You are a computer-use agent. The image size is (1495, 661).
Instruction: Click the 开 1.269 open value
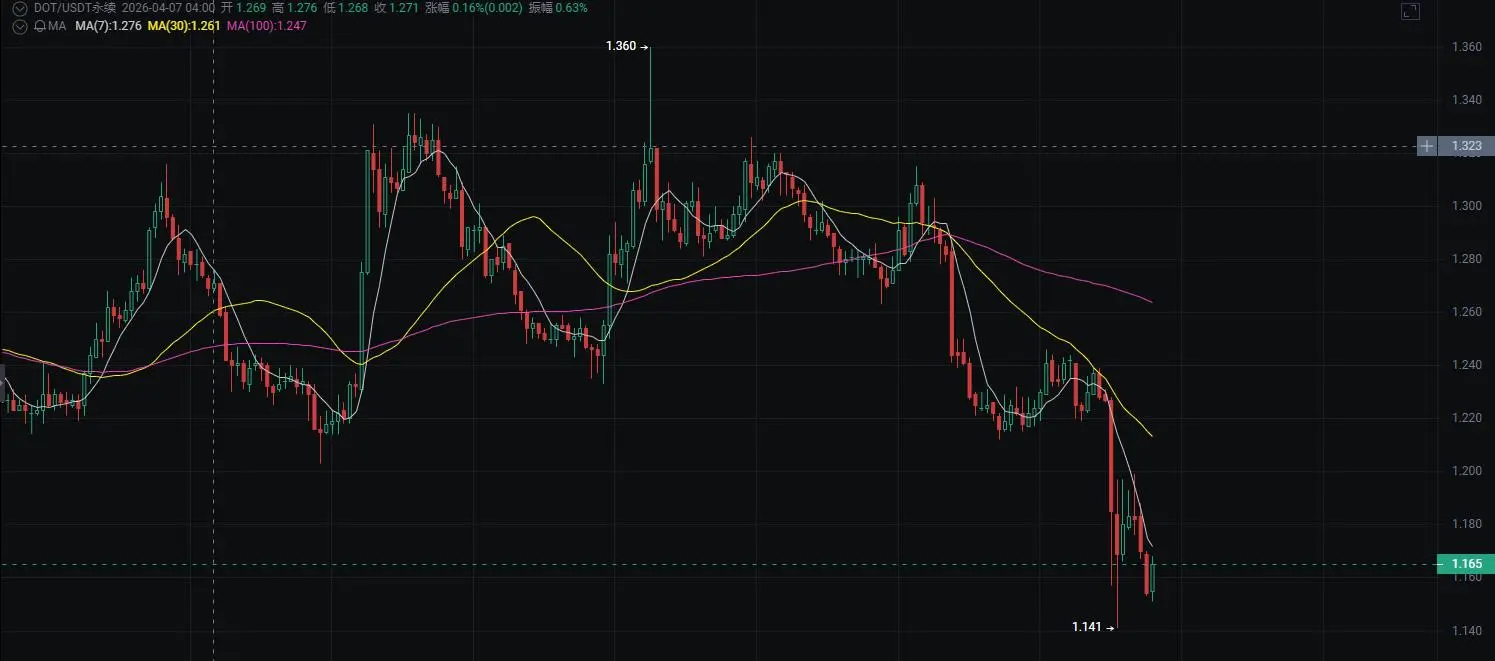pyautogui.click(x=244, y=8)
